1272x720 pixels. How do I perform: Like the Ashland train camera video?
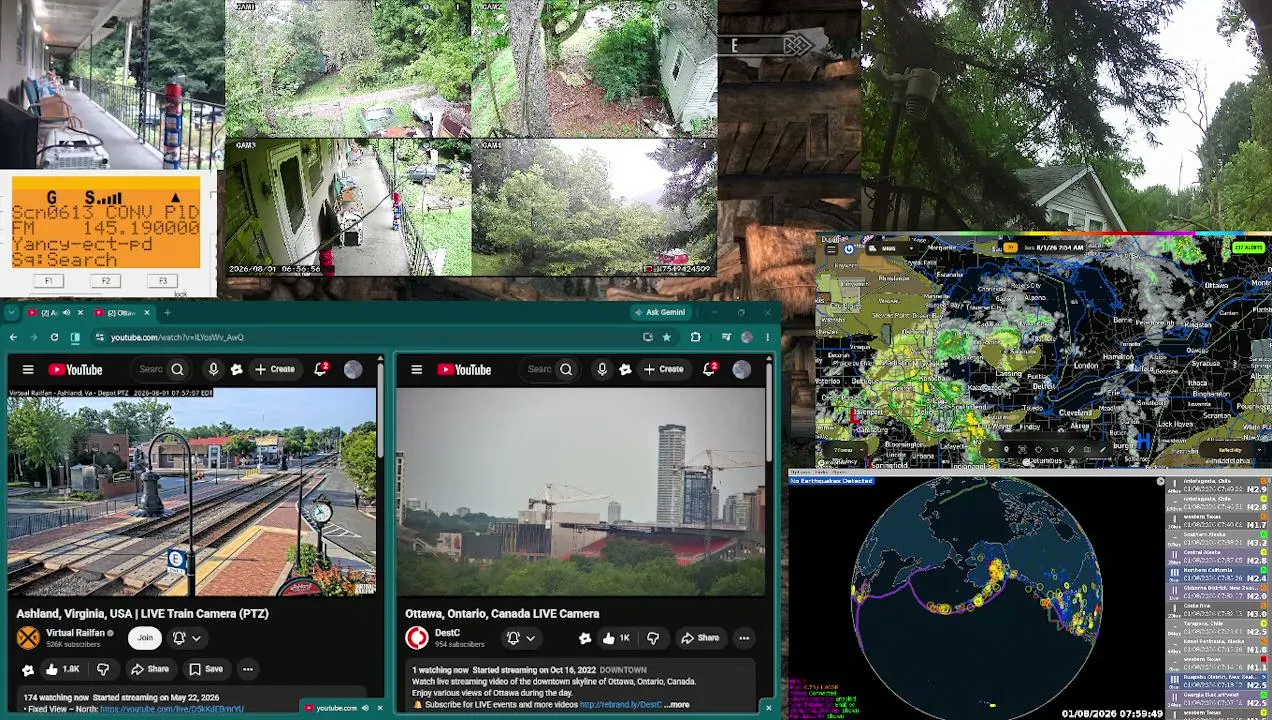62,669
